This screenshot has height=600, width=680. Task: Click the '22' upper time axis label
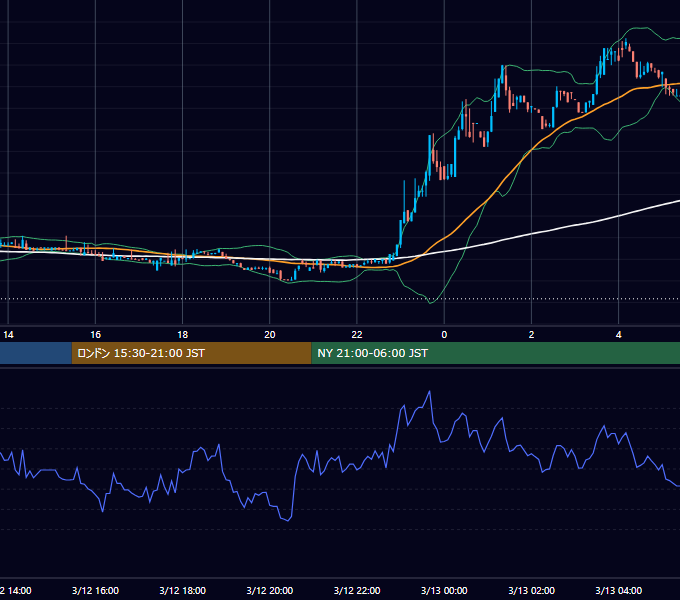[357, 335]
